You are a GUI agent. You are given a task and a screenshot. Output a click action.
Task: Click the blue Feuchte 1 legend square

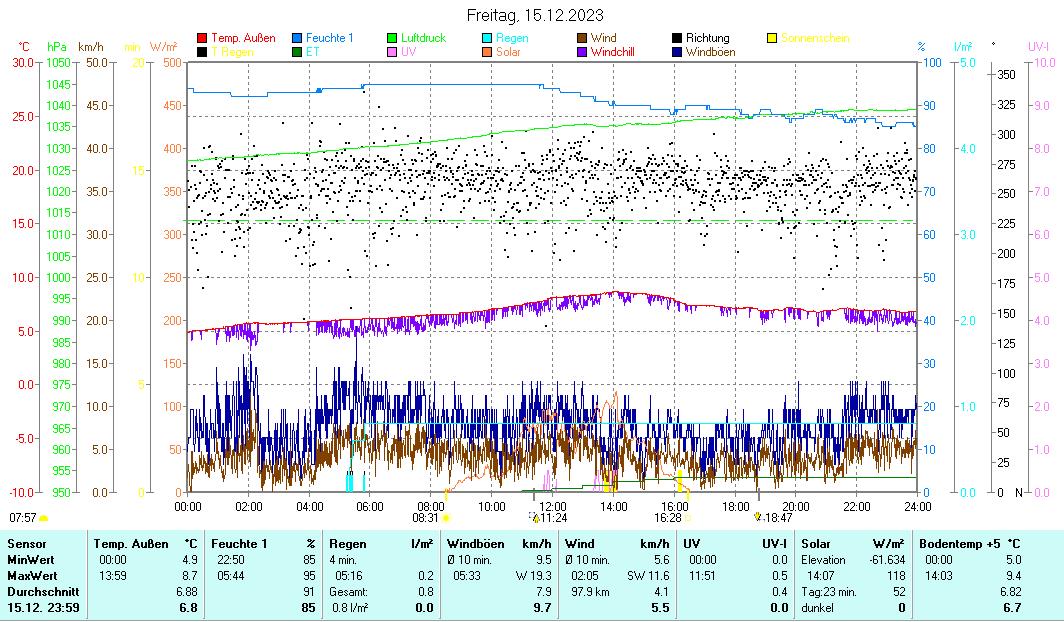click(297, 39)
